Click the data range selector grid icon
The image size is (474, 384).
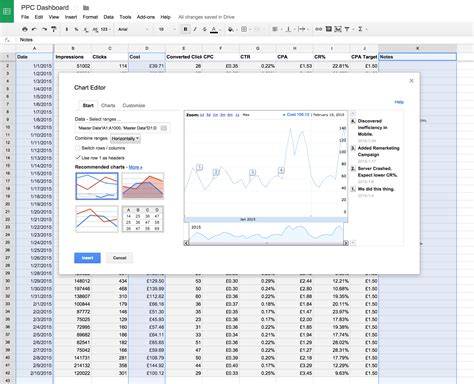[x=164, y=128]
